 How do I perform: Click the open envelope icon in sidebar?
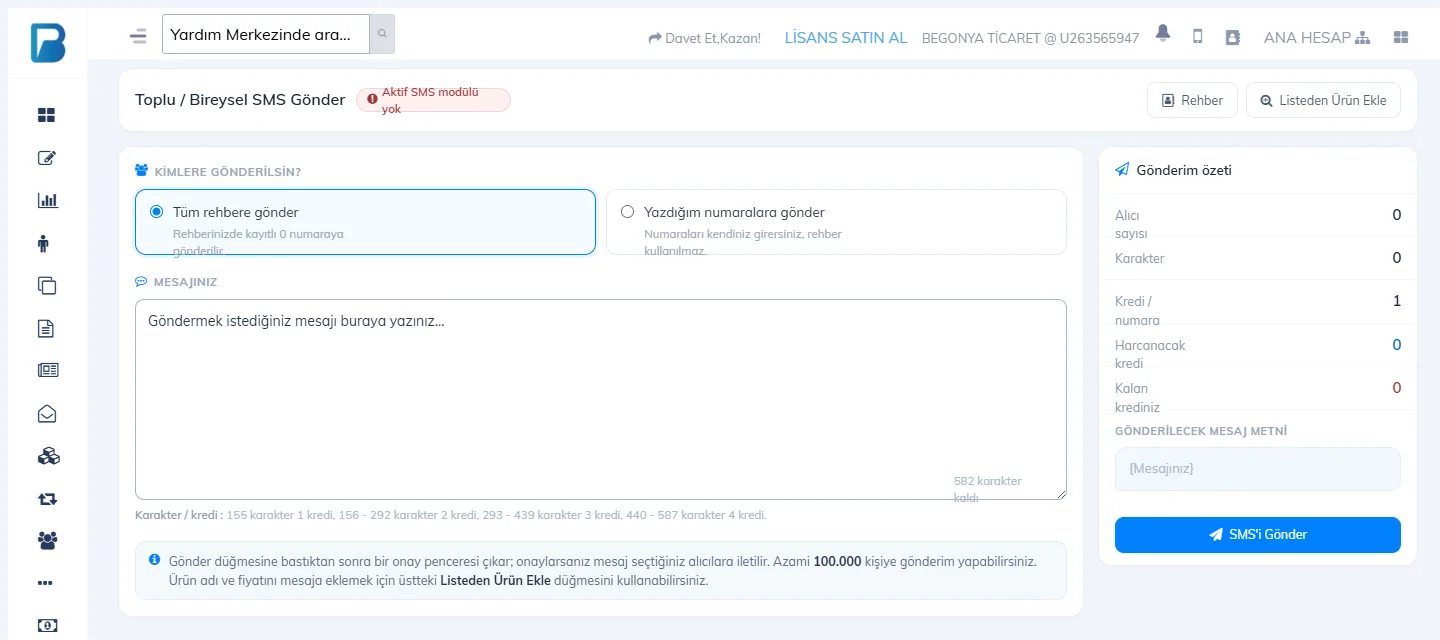pos(47,413)
